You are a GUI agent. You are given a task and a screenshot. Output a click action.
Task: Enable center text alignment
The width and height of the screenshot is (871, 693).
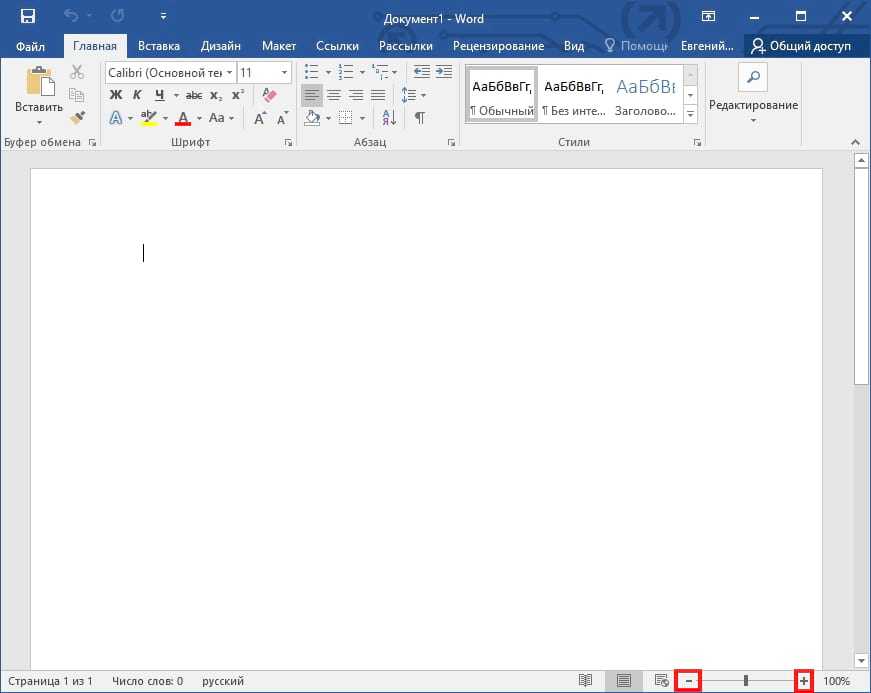(334, 95)
